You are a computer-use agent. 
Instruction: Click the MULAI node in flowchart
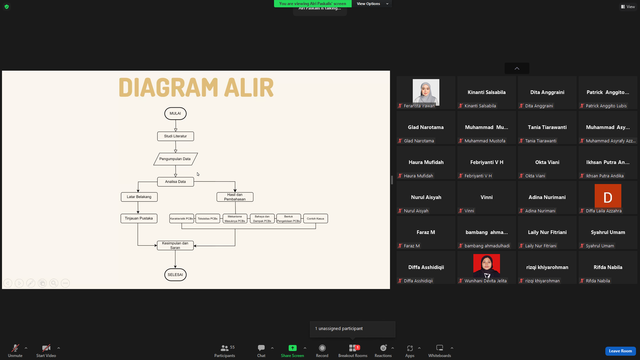[x=176, y=113]
